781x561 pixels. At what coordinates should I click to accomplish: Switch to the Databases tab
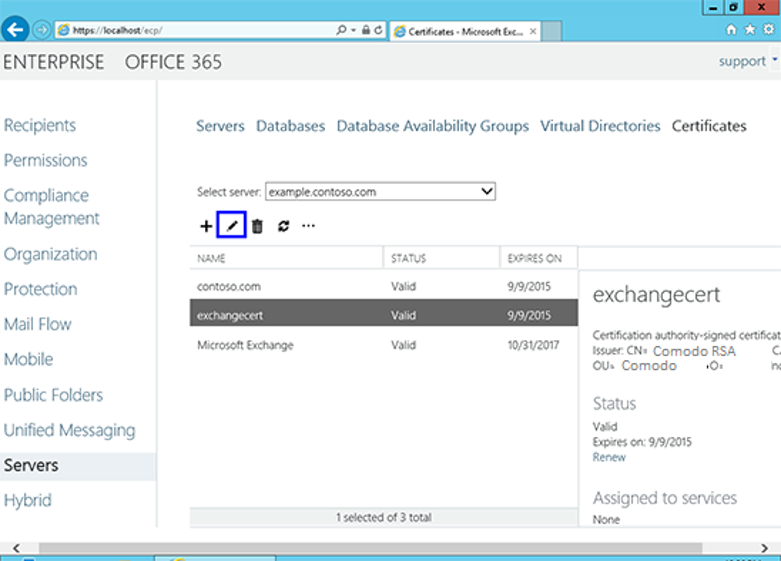(290, 126)
